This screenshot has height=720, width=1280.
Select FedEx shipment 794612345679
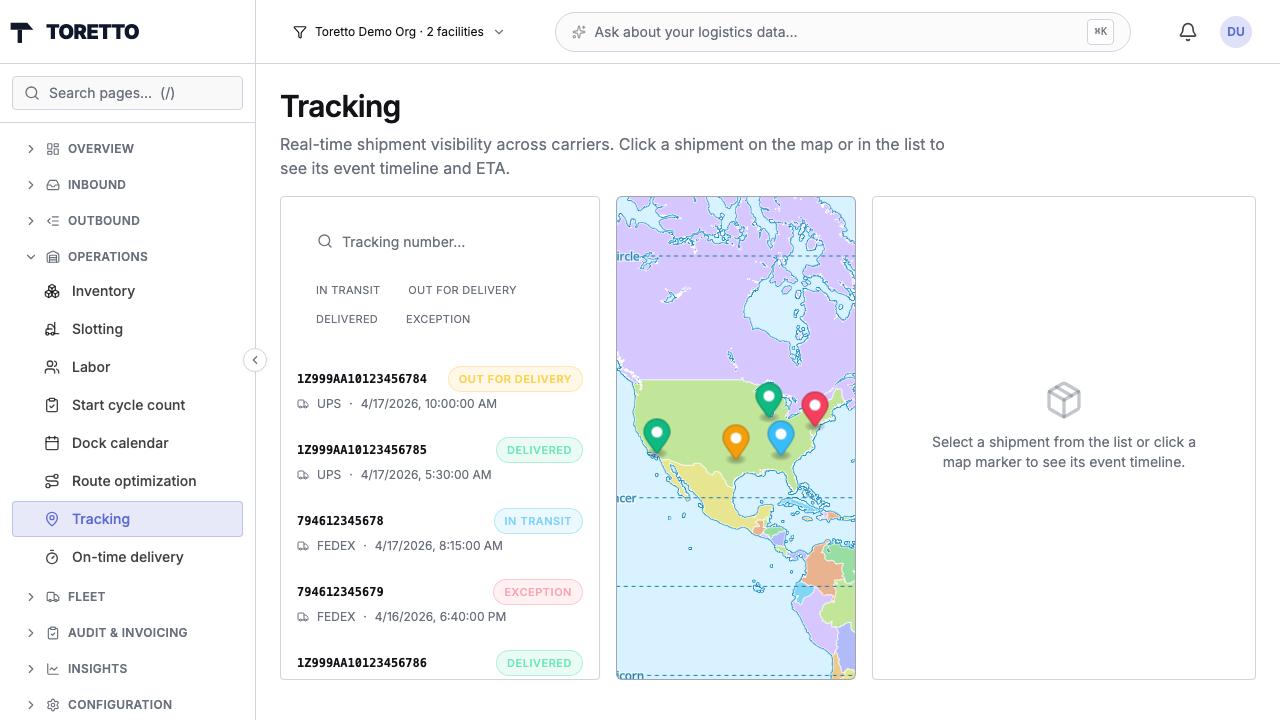pyautogui.click(x=440, y=604)
